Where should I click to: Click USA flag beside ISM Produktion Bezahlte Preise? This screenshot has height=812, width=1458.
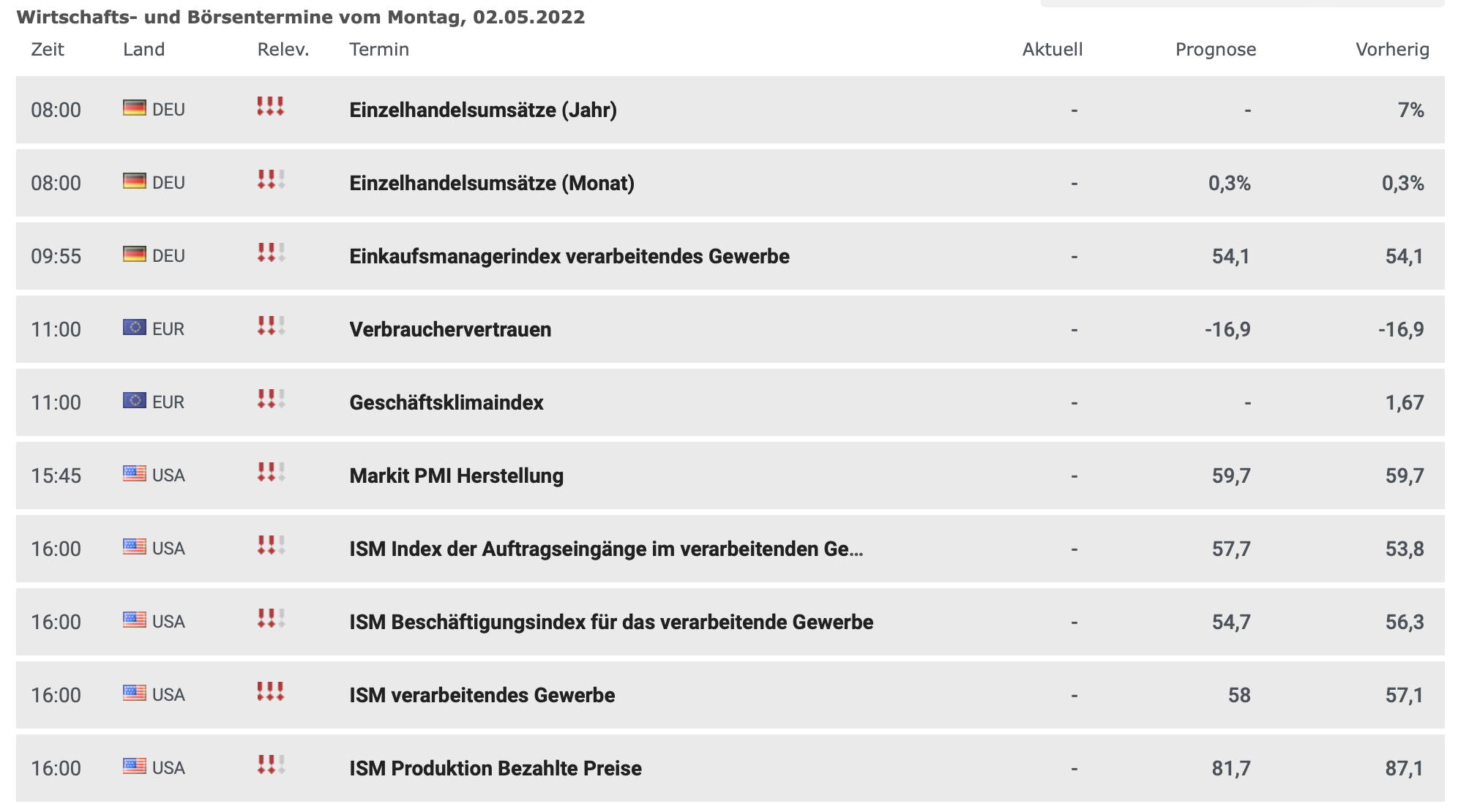(135, 767)
